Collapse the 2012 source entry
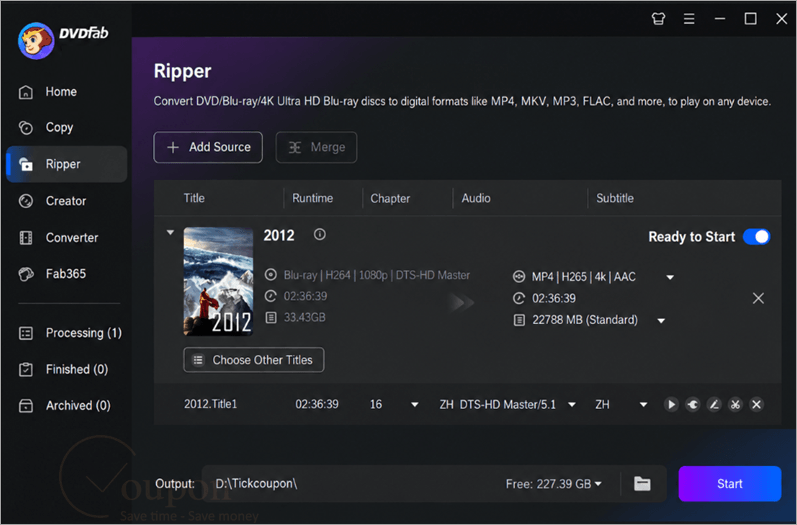This screenshot has height=525, width=797. pyautogui.click(x=170, y=232)
